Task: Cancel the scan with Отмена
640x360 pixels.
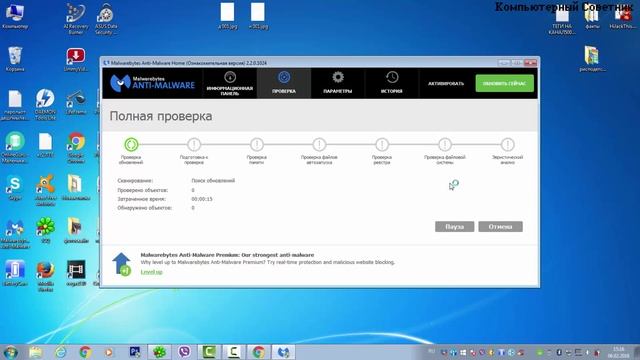Action: point(500,227)
